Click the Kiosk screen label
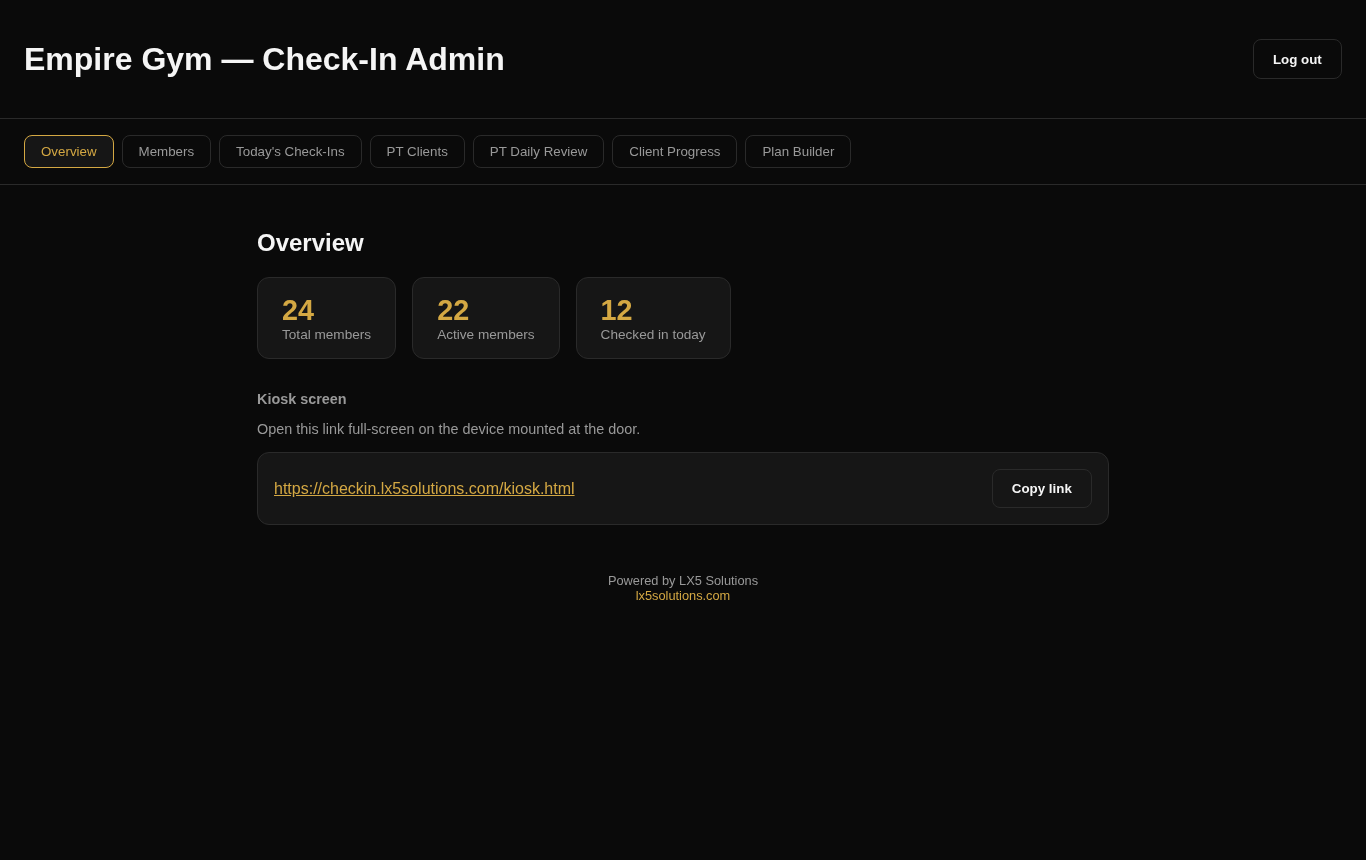The height and width of the screenshot is (860, 1366). 302,399
